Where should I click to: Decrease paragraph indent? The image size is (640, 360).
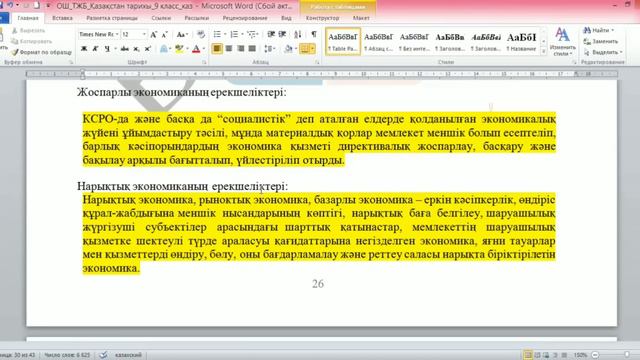coord(271,34)
